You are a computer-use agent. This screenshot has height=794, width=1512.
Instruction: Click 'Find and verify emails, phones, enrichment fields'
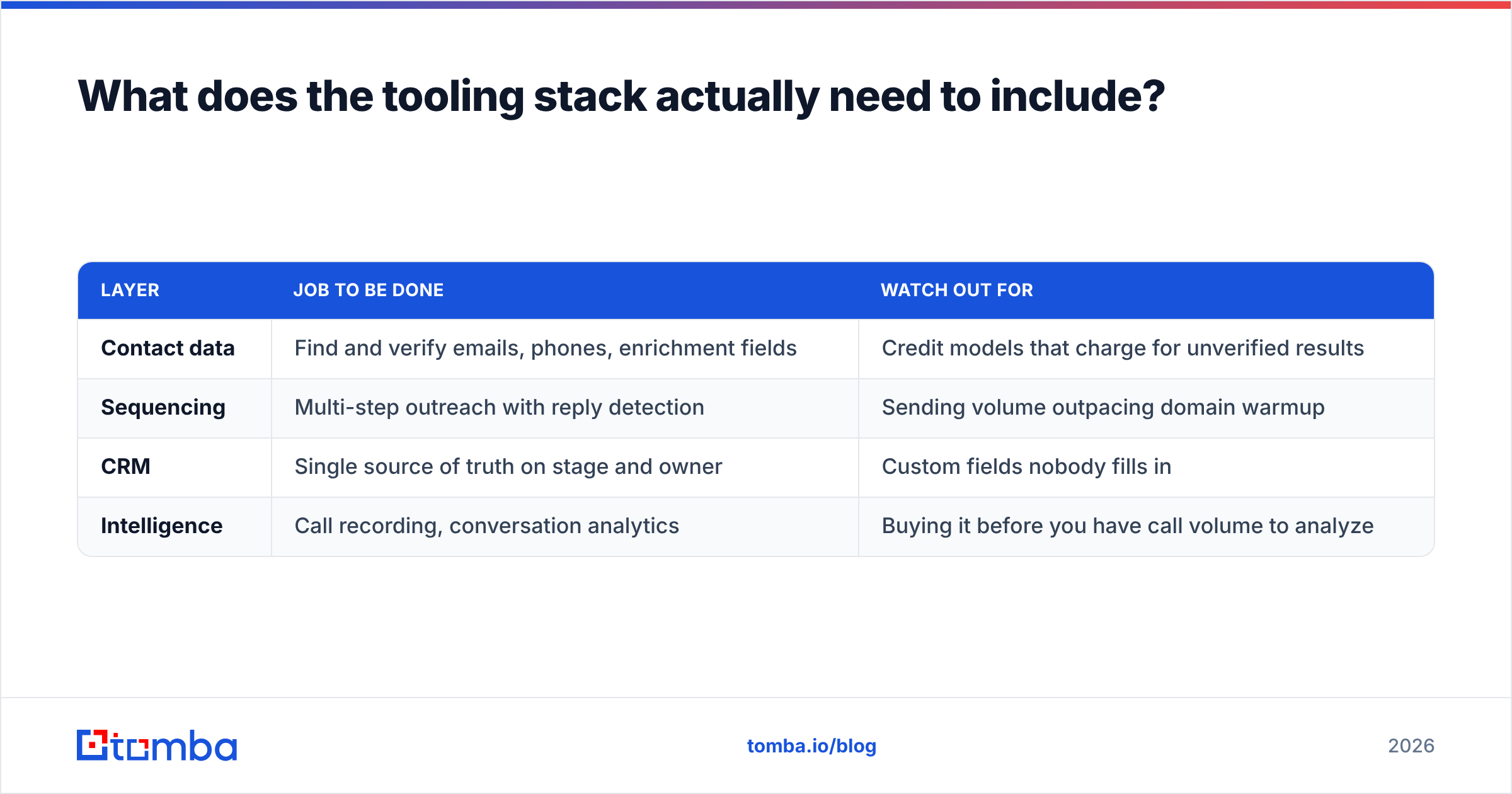pos(546,348)
